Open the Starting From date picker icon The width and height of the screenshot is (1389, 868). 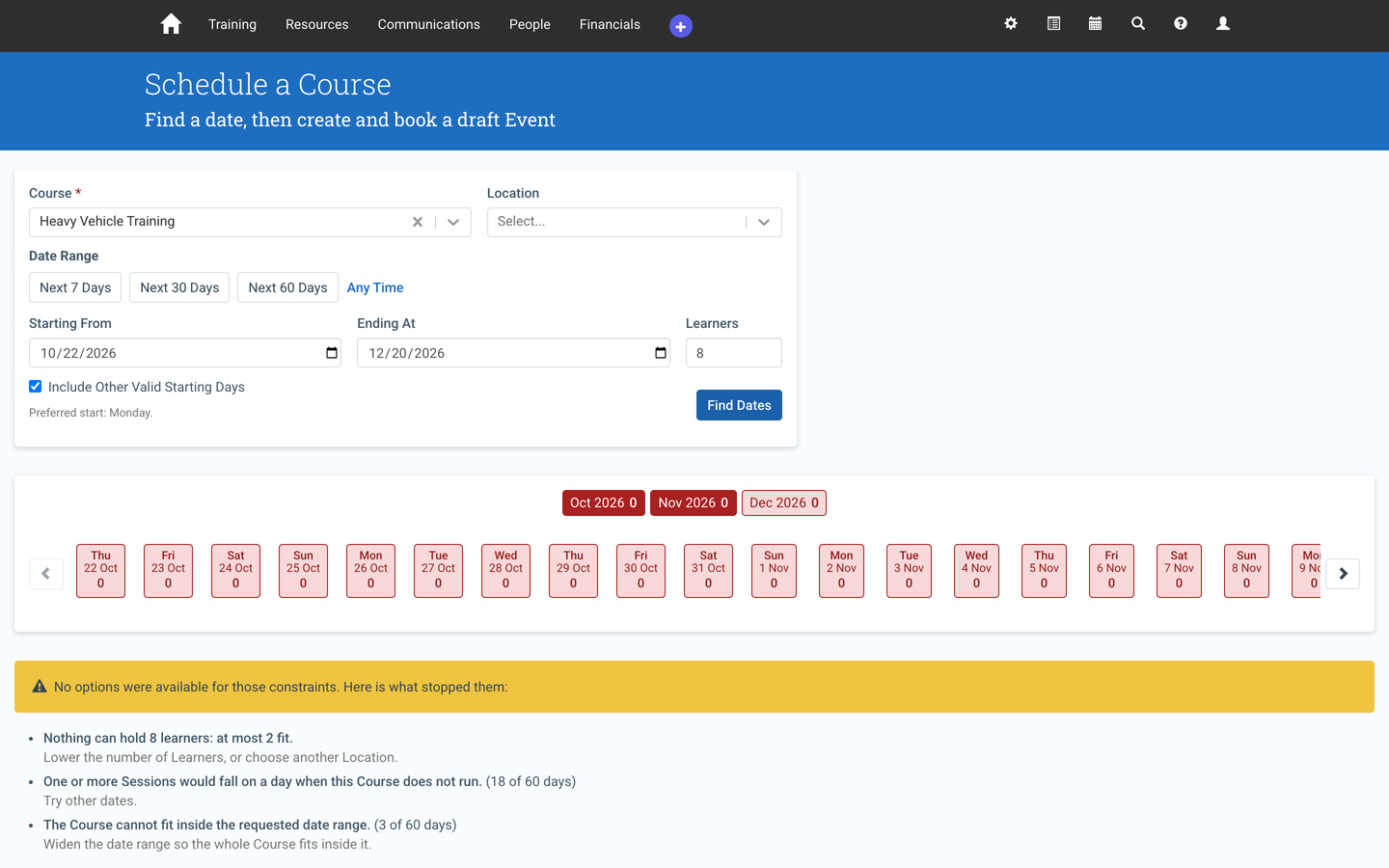click(332, 353)
